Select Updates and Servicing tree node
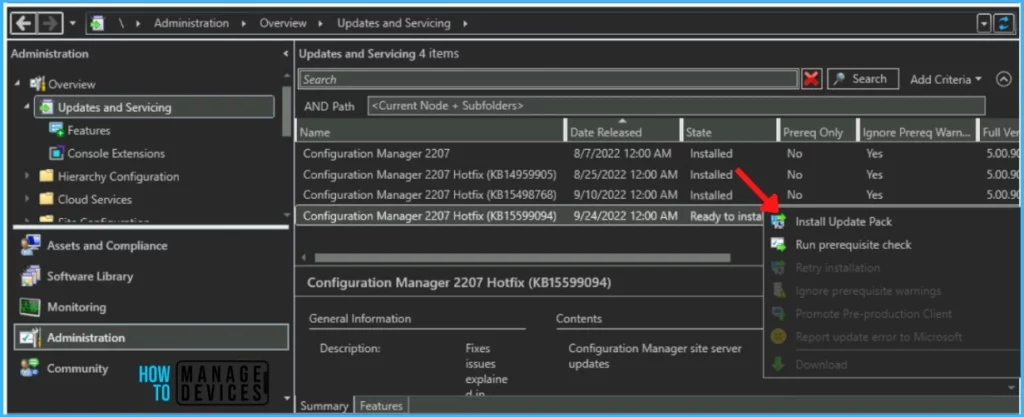The width and height of the screenshot is (1024, 417). 154,107
